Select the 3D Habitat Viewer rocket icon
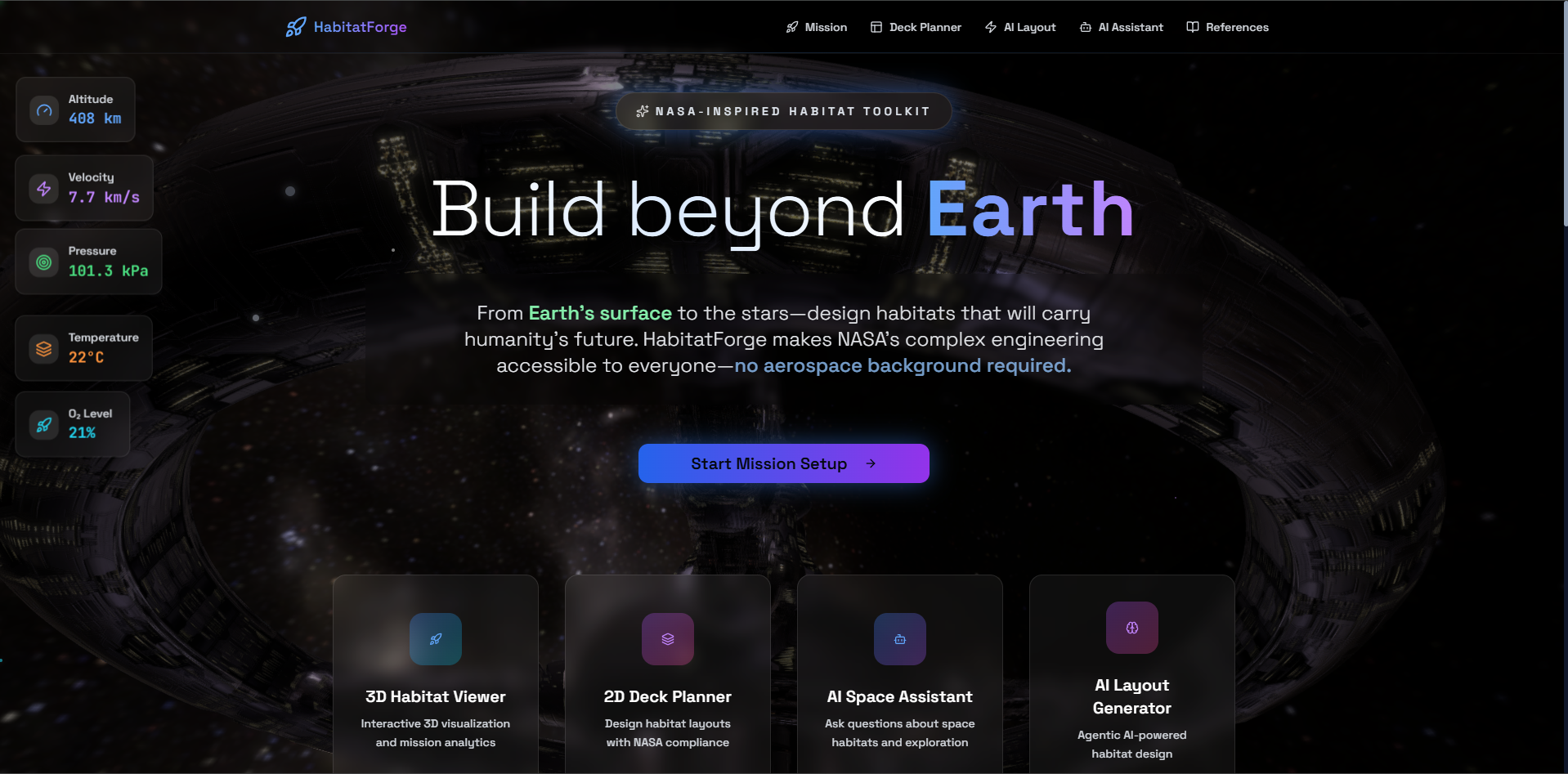Image resolution: width=1568 pixels, height=774 pixels. tap(436, 639)
